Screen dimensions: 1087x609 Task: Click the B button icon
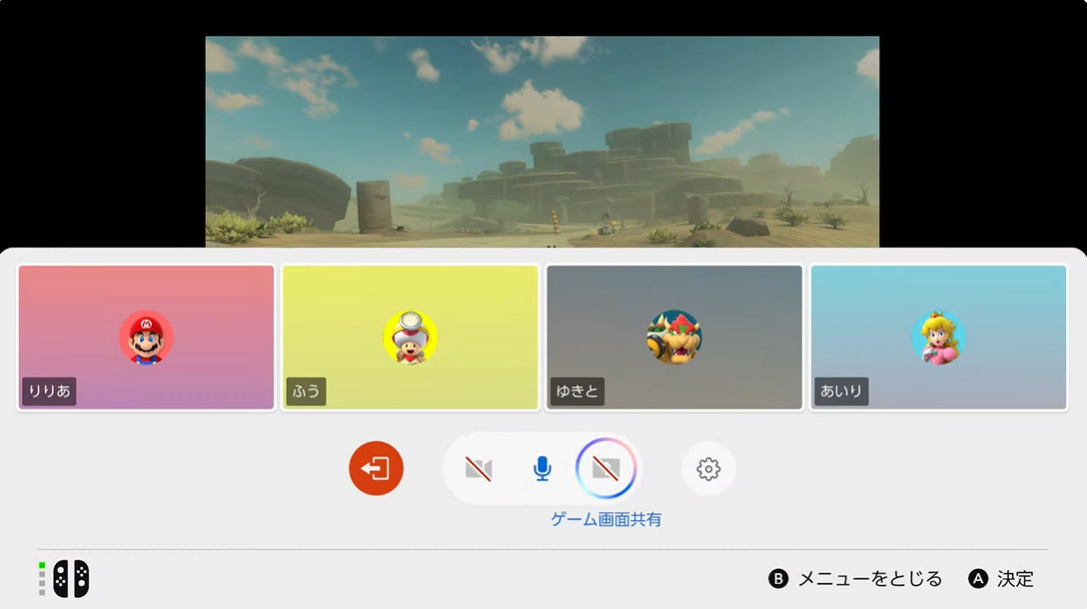tap(778, 579)
